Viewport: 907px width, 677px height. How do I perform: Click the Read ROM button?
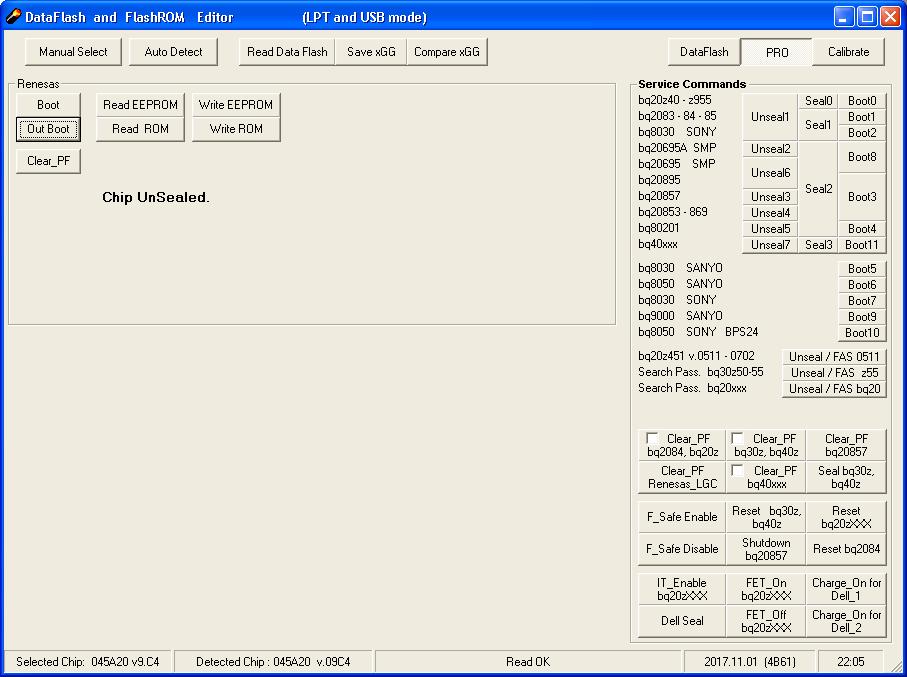[140, 129]
